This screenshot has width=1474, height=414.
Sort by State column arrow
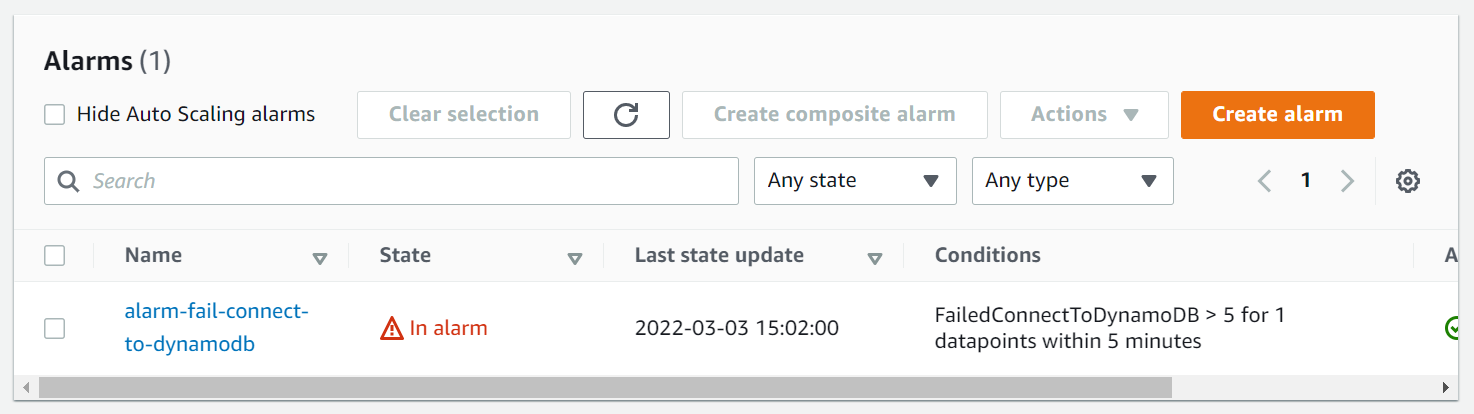click(575, 258)
